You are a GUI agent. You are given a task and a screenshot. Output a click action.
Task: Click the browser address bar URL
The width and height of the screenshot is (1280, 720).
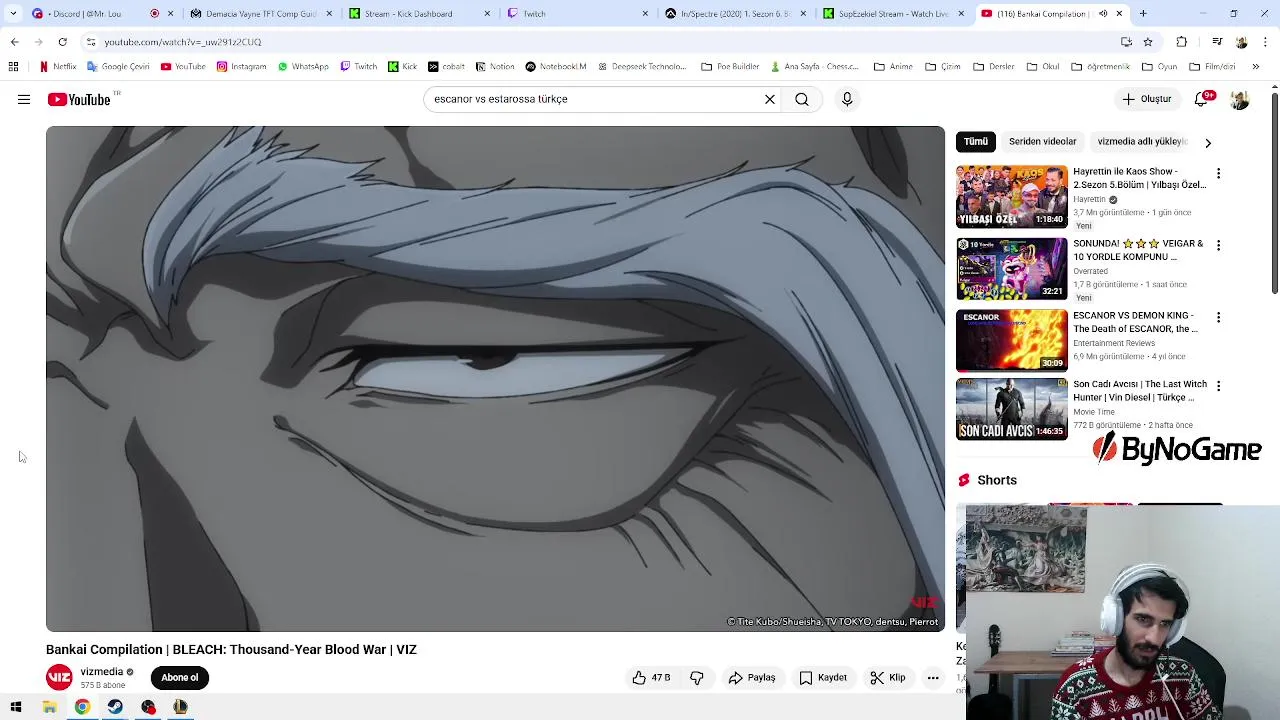point(183,42)
